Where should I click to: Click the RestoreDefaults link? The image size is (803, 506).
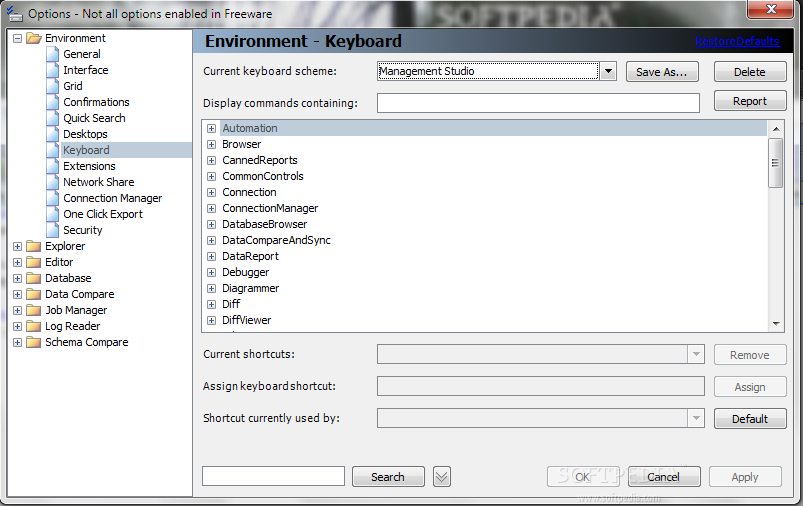coord(737,41)
